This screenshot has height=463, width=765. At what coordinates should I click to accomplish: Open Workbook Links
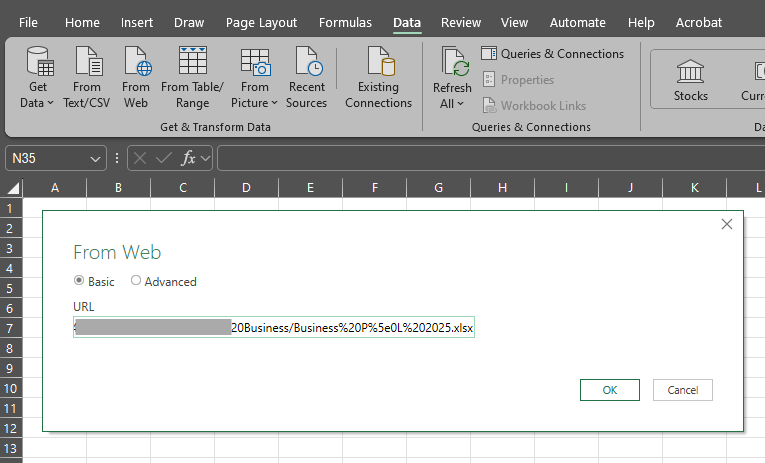(x=534, y=105)
